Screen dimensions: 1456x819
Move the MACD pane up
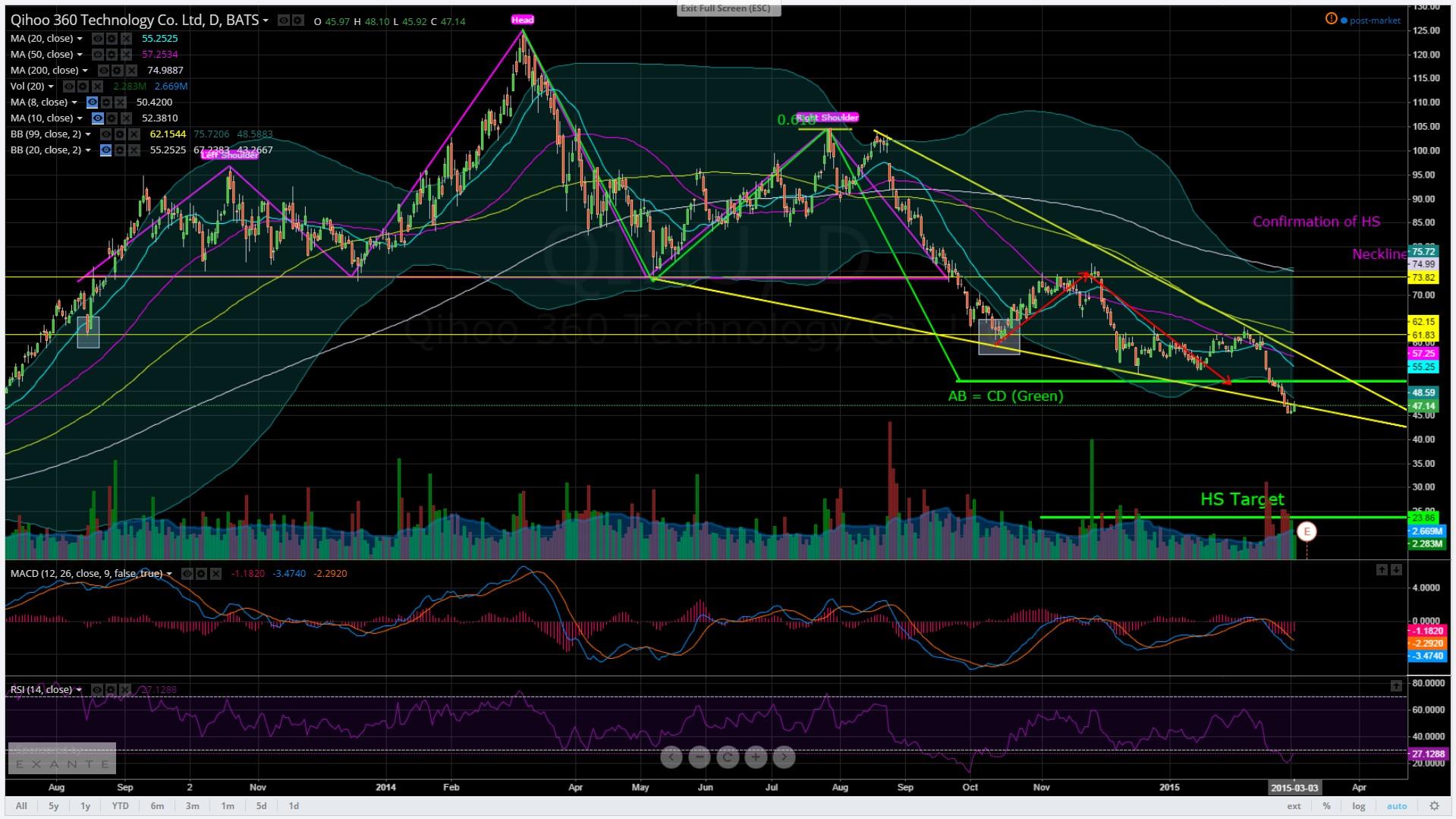(x=1382, y=569)
